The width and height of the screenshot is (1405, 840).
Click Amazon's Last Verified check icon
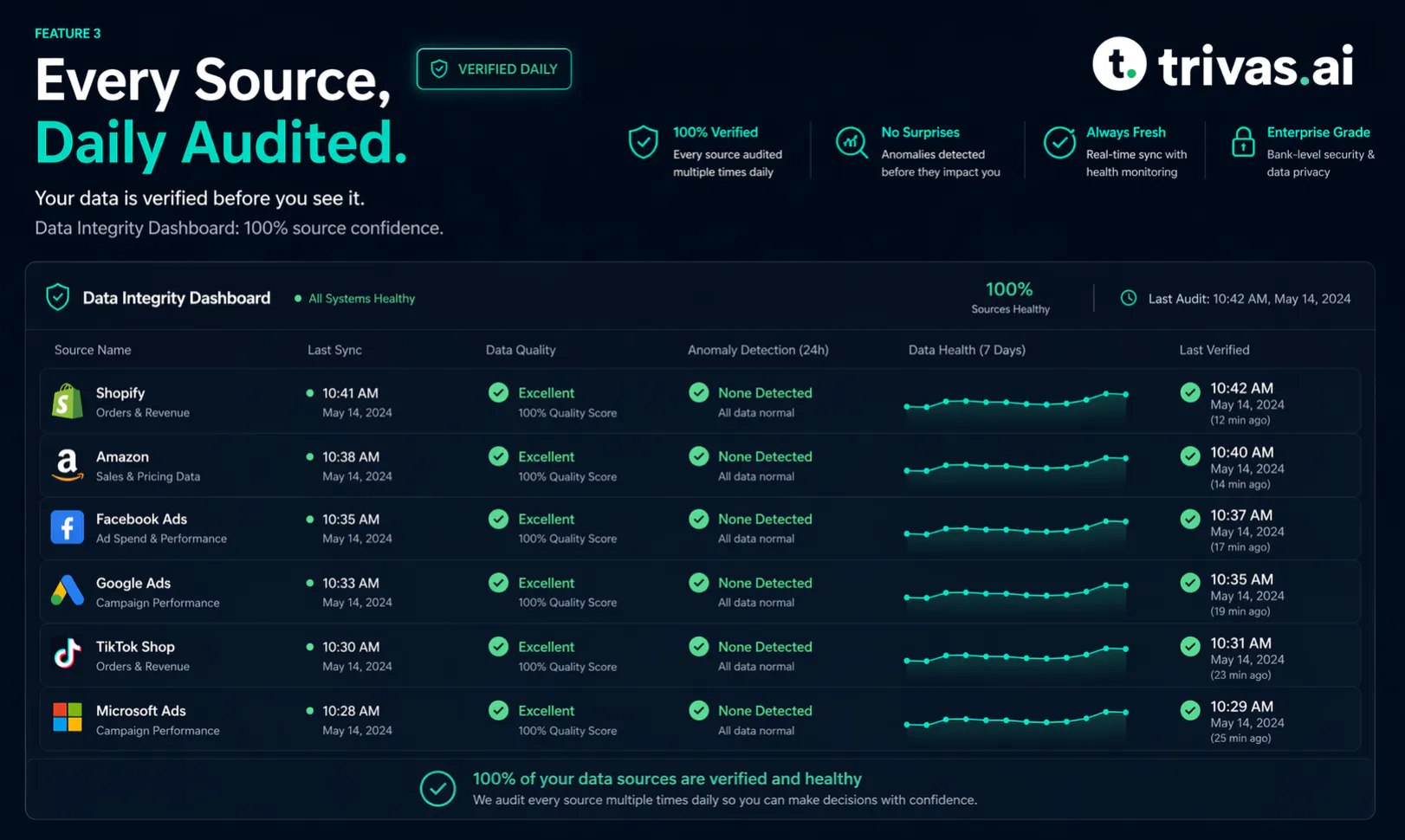[1190, 456]
